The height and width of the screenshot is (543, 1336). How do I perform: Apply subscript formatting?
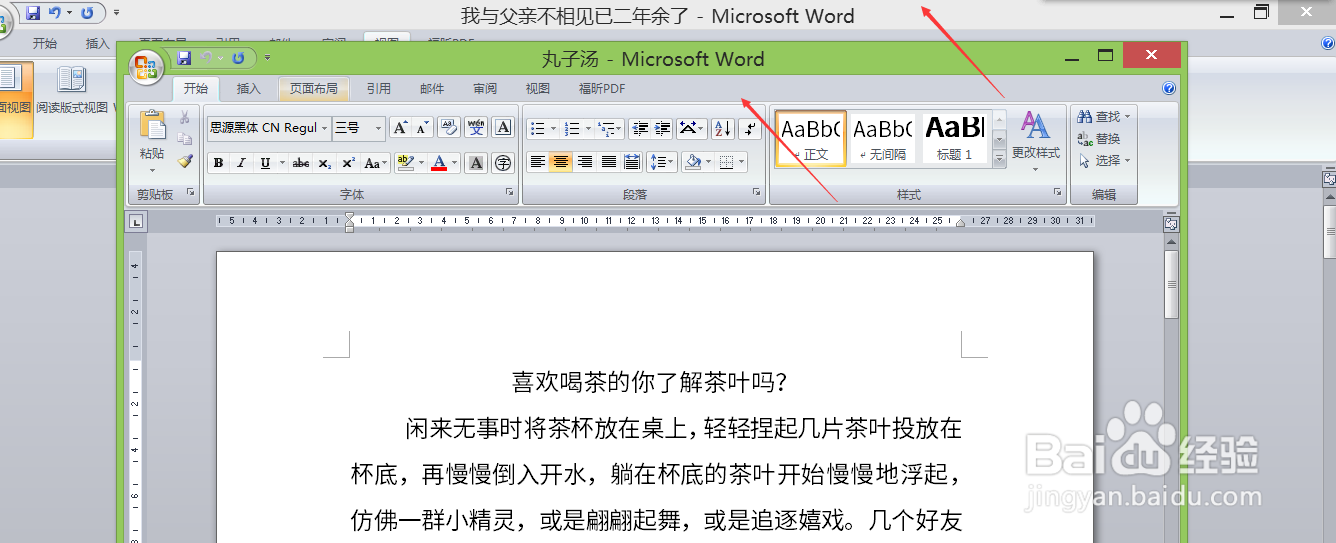[x=326, y=163]
